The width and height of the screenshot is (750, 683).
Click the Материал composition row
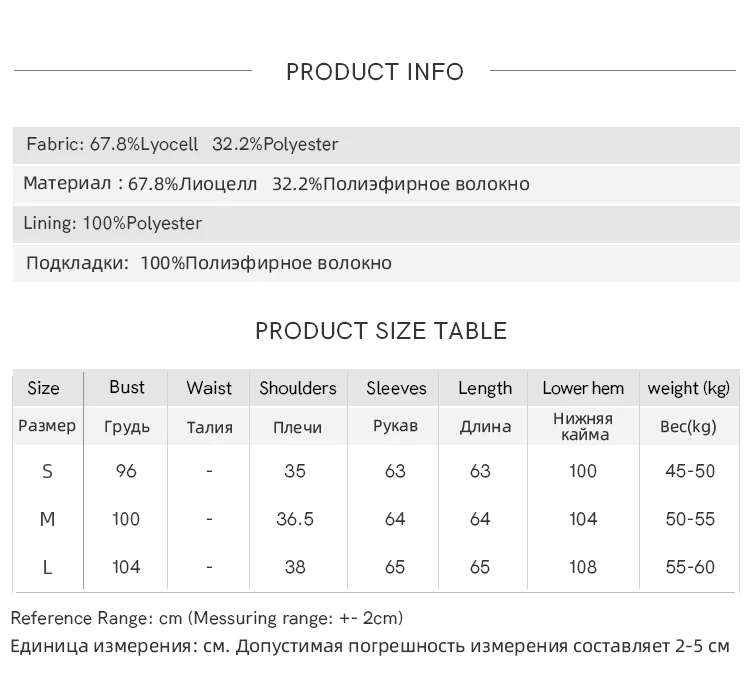(277, 184)
